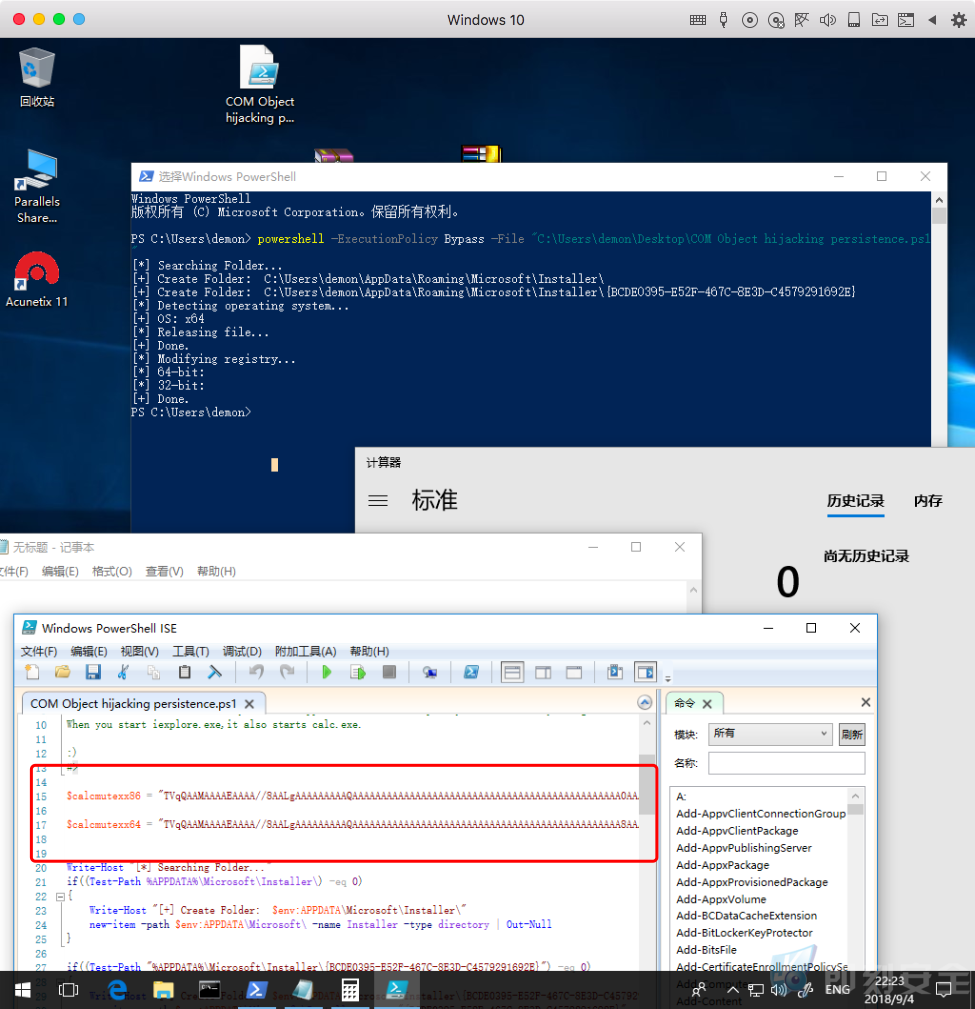975x1009 pixels.
Task: Open the 模块 dropdown showing 所有
Action: (770, 734)
